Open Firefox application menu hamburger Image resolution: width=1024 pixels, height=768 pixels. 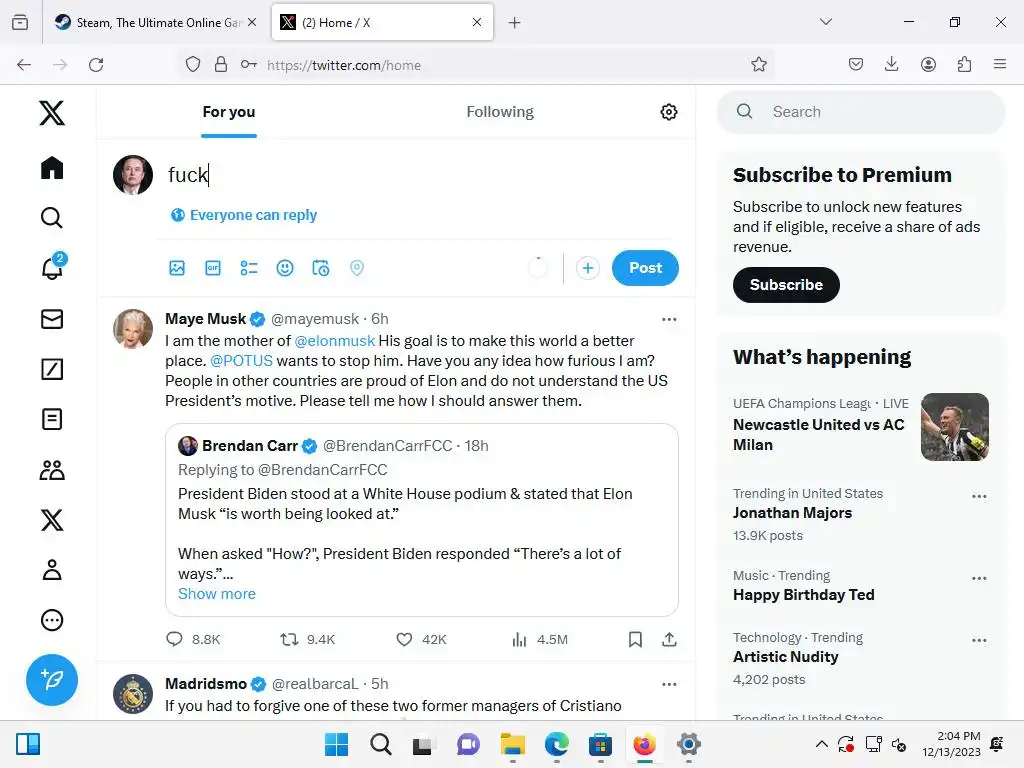[x=1000, y=64]
